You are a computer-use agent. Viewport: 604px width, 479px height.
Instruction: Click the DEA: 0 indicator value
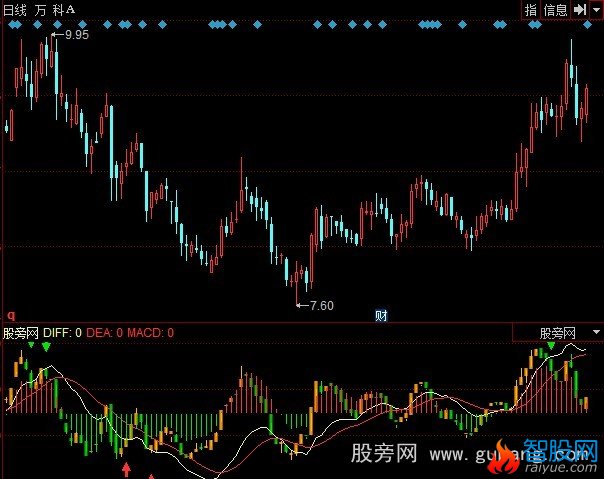point(104,333)
